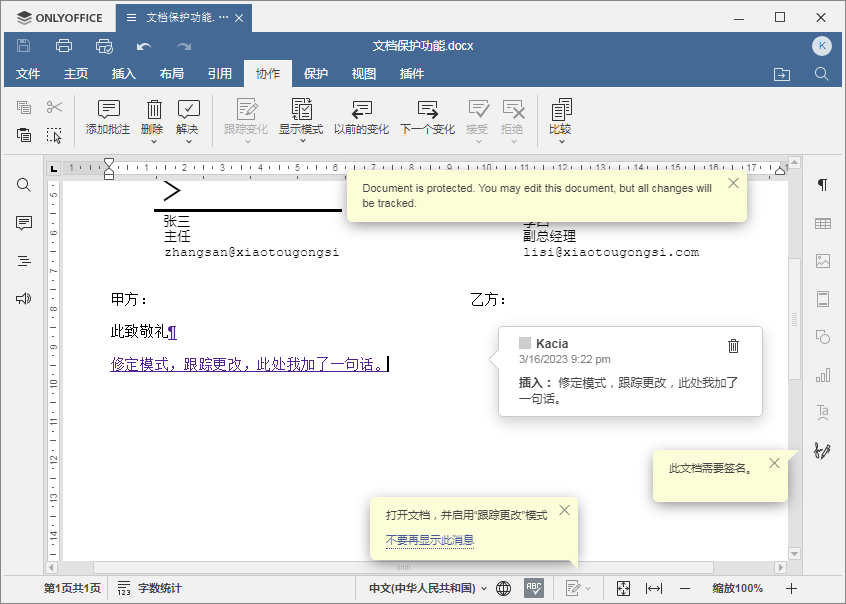Screen dimensions: 846x604
Task: Switch to the 保护 tab
Action: 316,74
